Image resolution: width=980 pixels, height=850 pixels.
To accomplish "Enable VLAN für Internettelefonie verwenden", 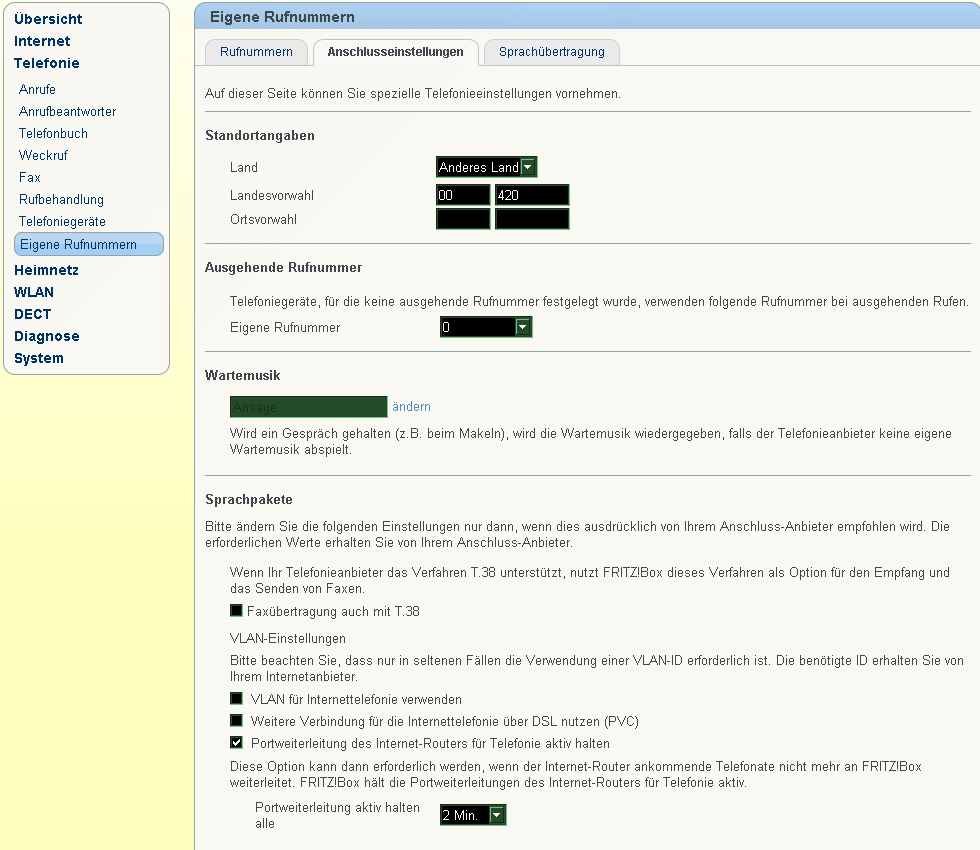I will 236,699.
